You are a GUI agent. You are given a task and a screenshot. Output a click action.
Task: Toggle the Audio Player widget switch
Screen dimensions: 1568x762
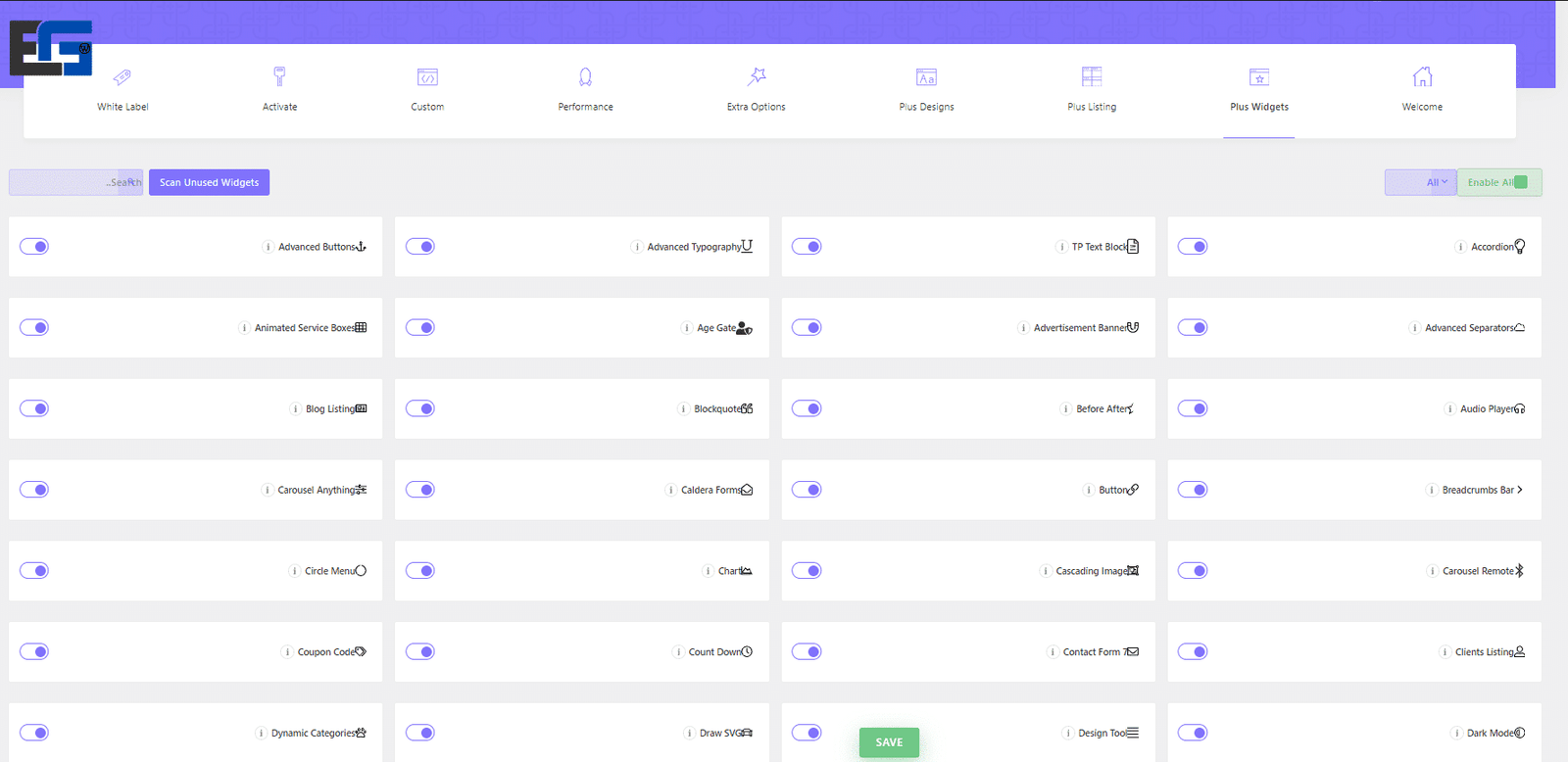pos(1193,408)
